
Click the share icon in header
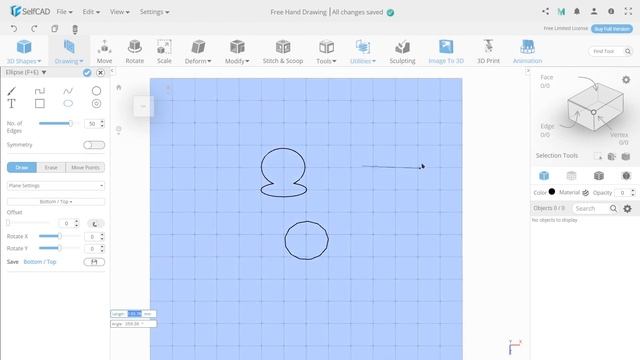tap(545, 11)
